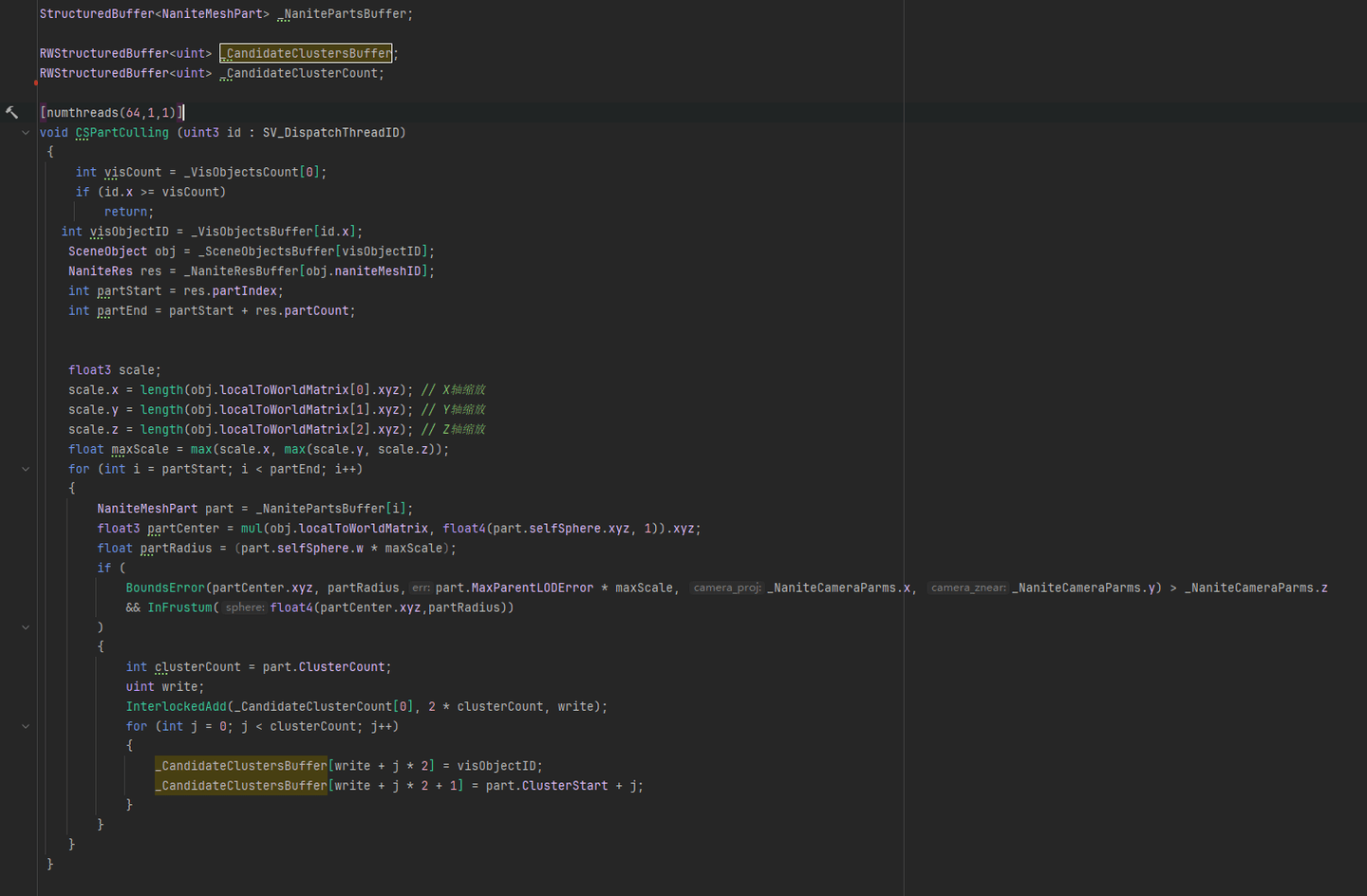Click the maxScale variable declaration
The height and width of the screenshot is (896, 1367).
140,450
